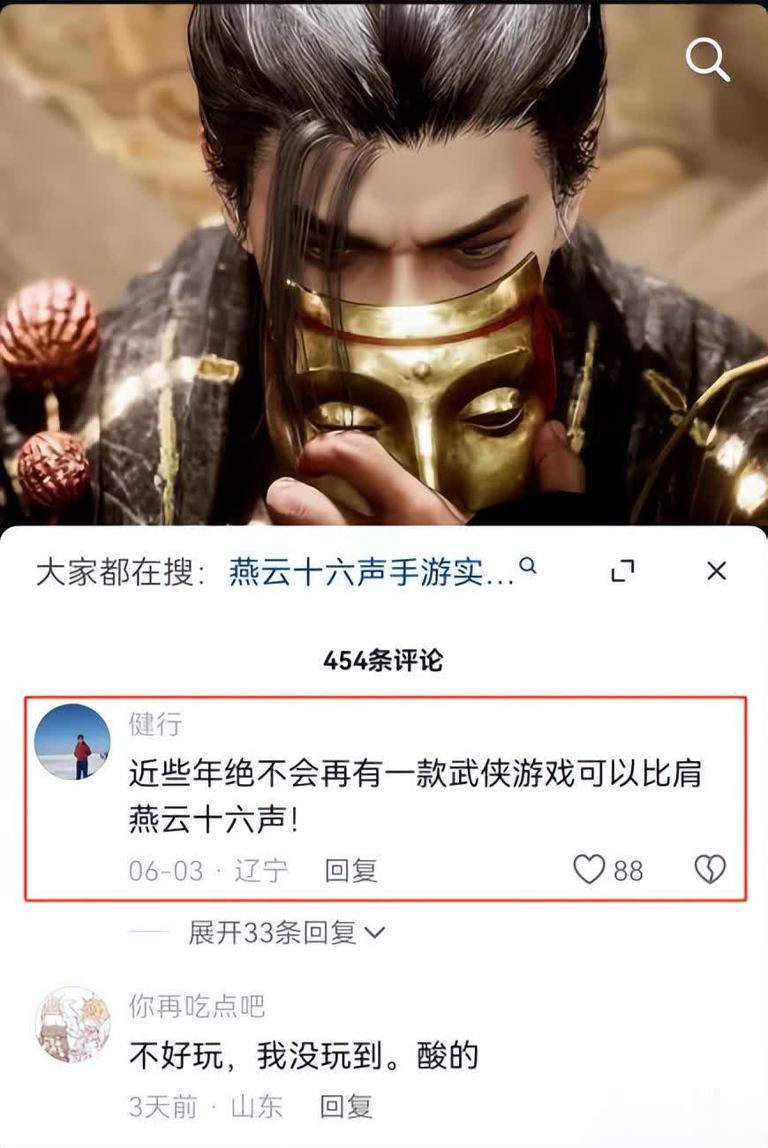Reply to 健行's comment via 回复
768x1148 pixels.
pyautogui.click(x=351, y=871)
